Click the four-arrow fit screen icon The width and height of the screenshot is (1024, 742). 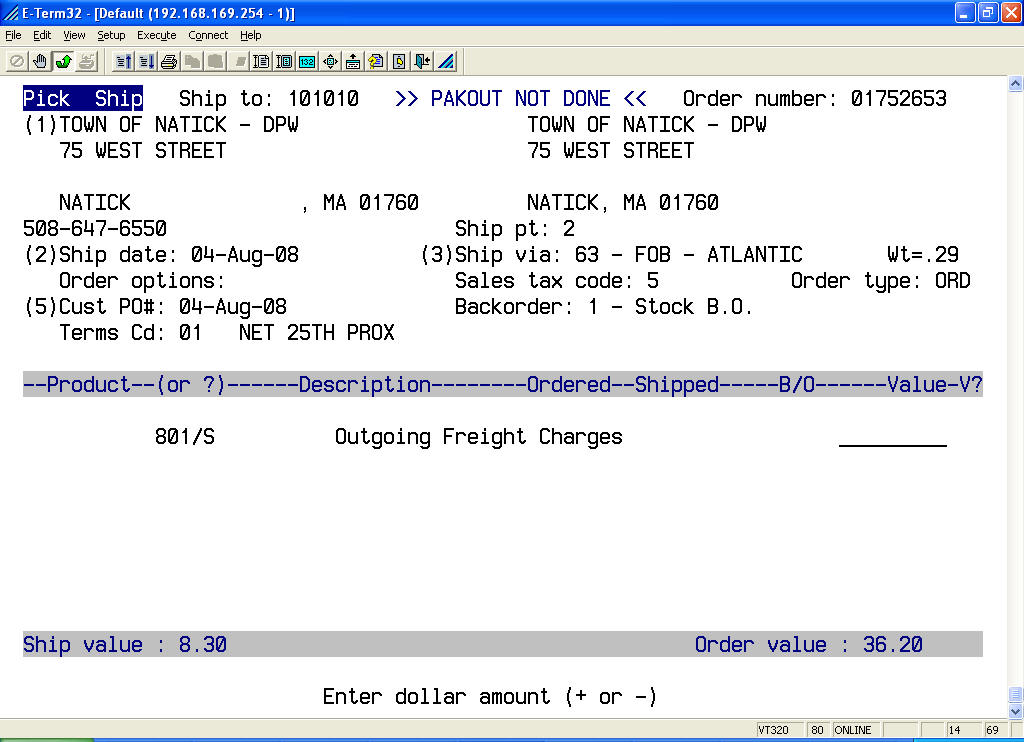[330, 61]
